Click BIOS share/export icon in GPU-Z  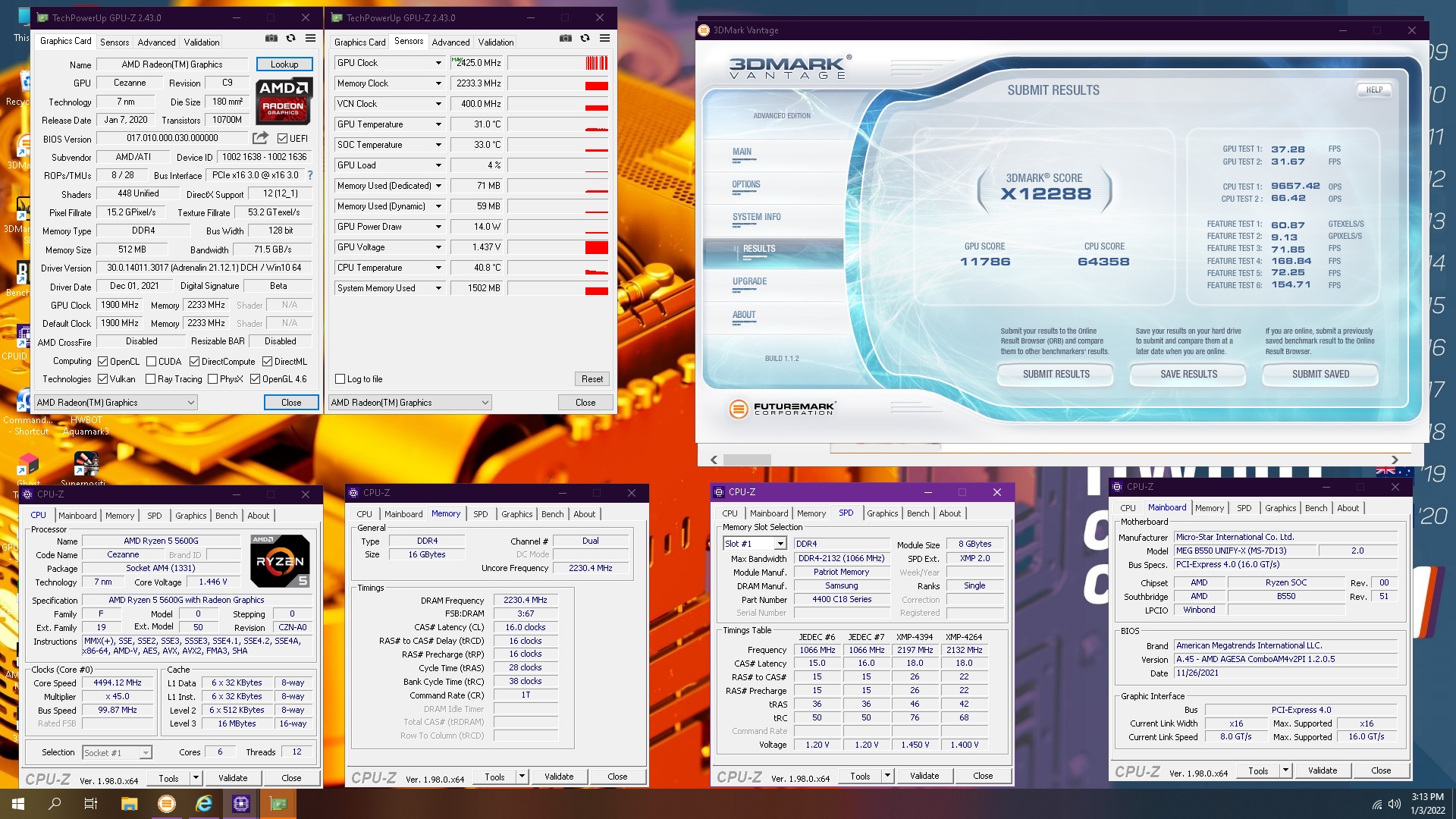260,138
